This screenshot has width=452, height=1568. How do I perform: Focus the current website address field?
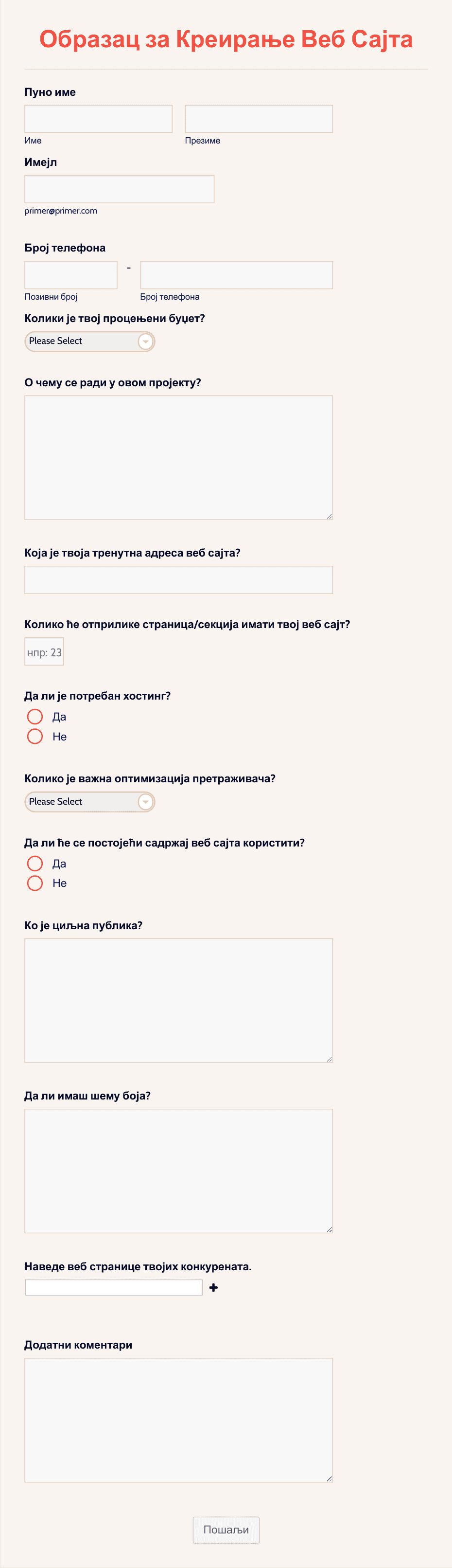point(177,579)
